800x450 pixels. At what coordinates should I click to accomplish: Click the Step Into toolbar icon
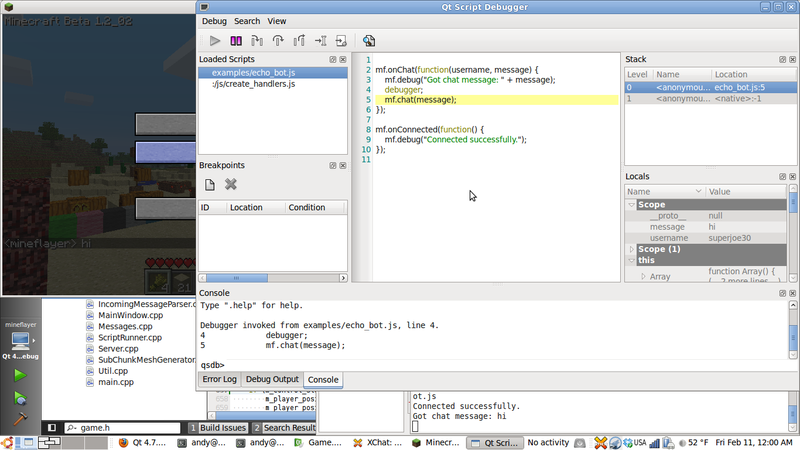(257, 41)
